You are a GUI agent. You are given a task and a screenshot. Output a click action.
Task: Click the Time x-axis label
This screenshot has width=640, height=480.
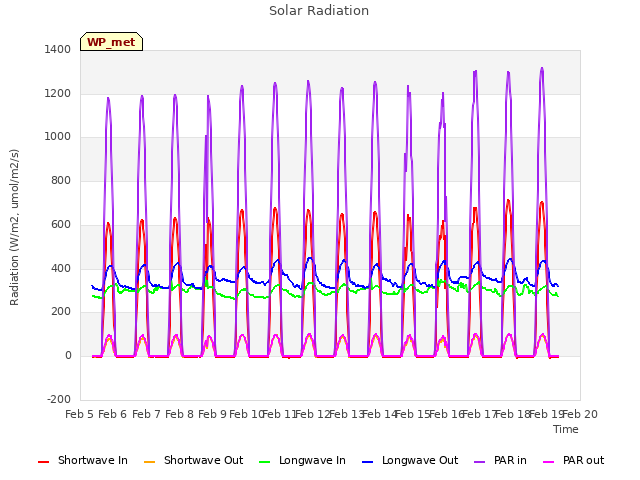pyautogui.click(x=566, y=429)
